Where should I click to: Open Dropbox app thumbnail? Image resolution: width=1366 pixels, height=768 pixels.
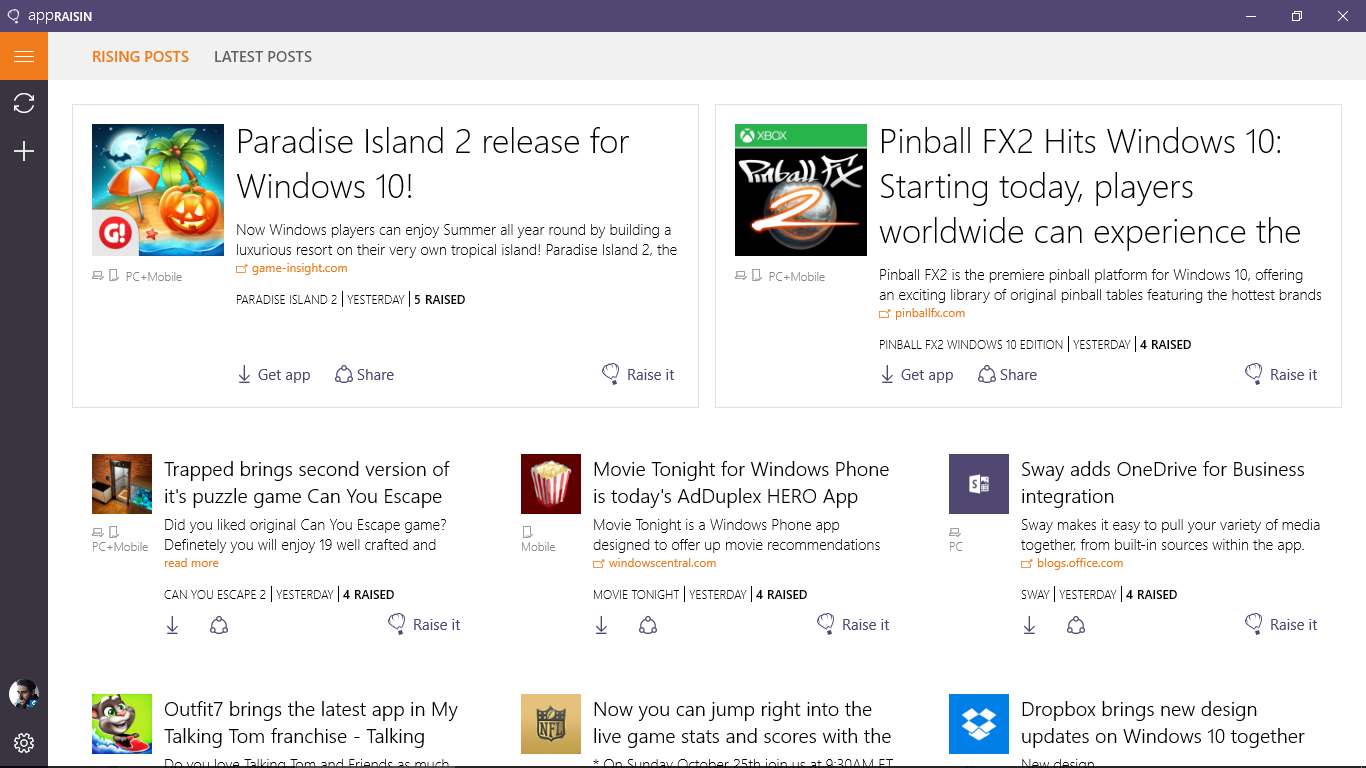point(979,724)
